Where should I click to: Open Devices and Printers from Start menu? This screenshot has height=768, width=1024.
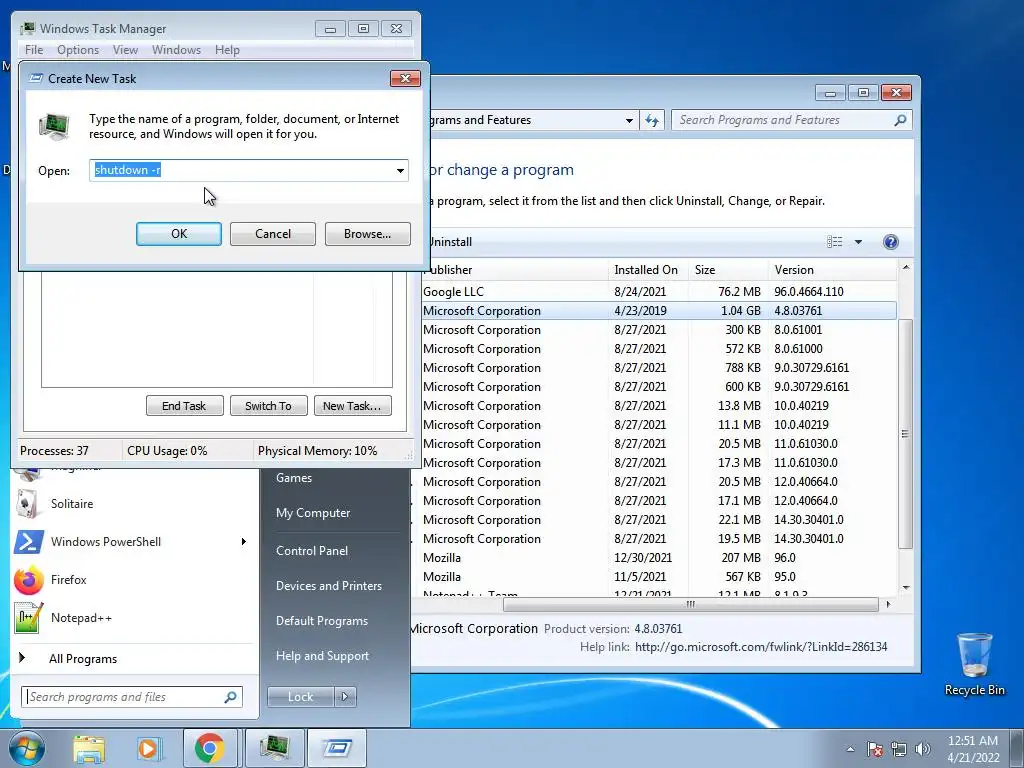[328, 586]
